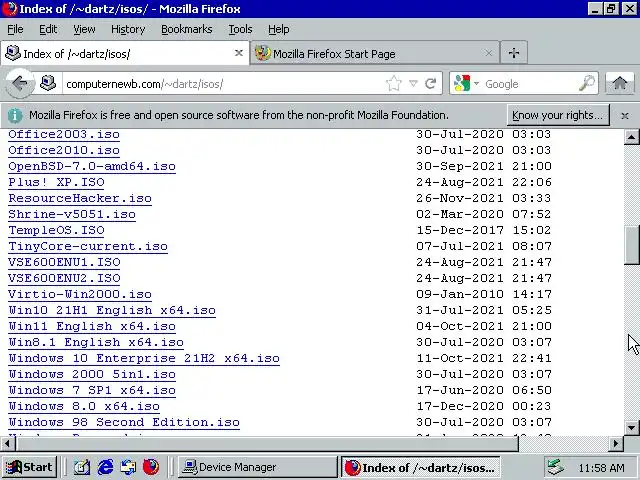This screenshot has height=480, width=640.
Task: Open the Bookmarks menu
Action: (187, 29)
